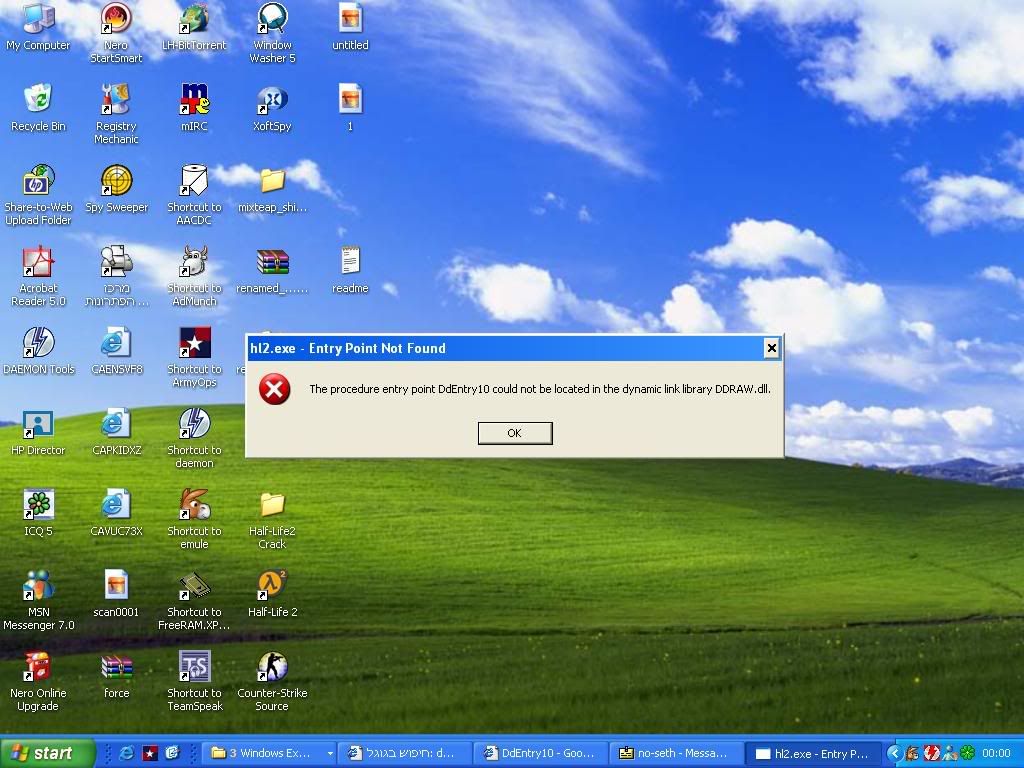The height and width of the screenshot is (768, 1024).
Task: Select the Counter-Strike Source shortcut
Action: (x=272, y=681)
